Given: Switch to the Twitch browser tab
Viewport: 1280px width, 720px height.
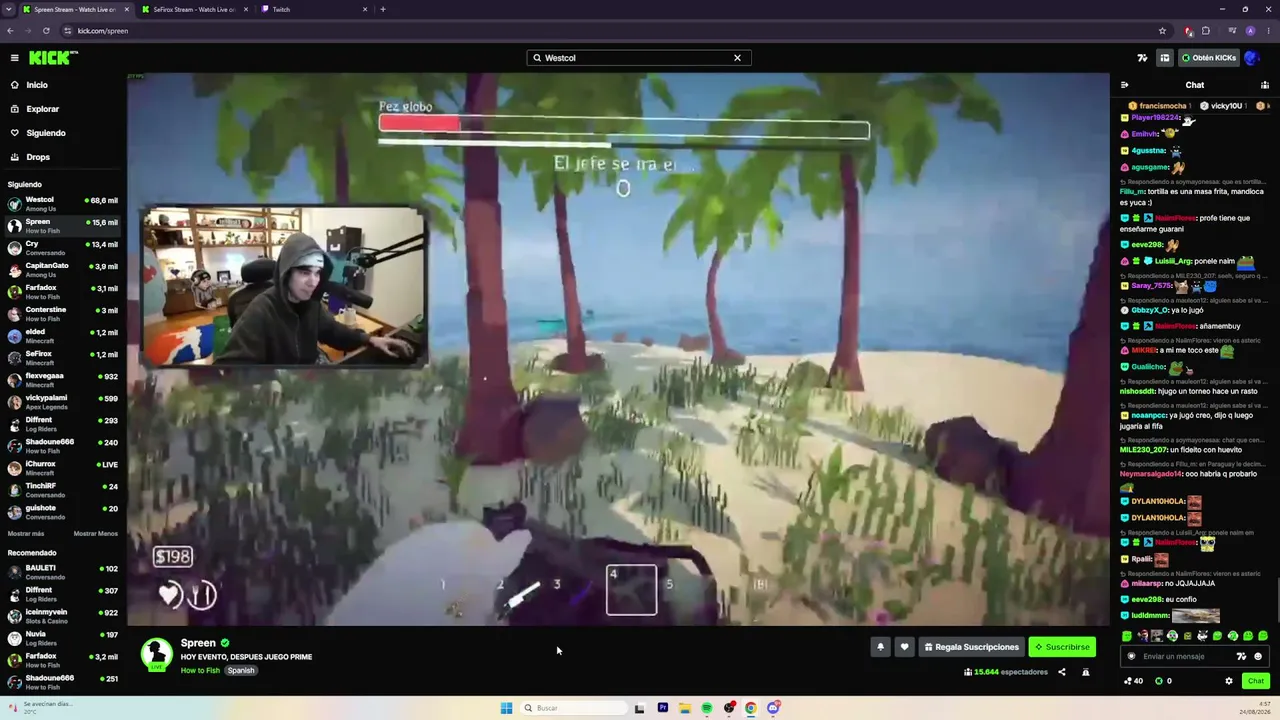Looking at the screenshot, I should pyautogui.click(x=314, y=9).
